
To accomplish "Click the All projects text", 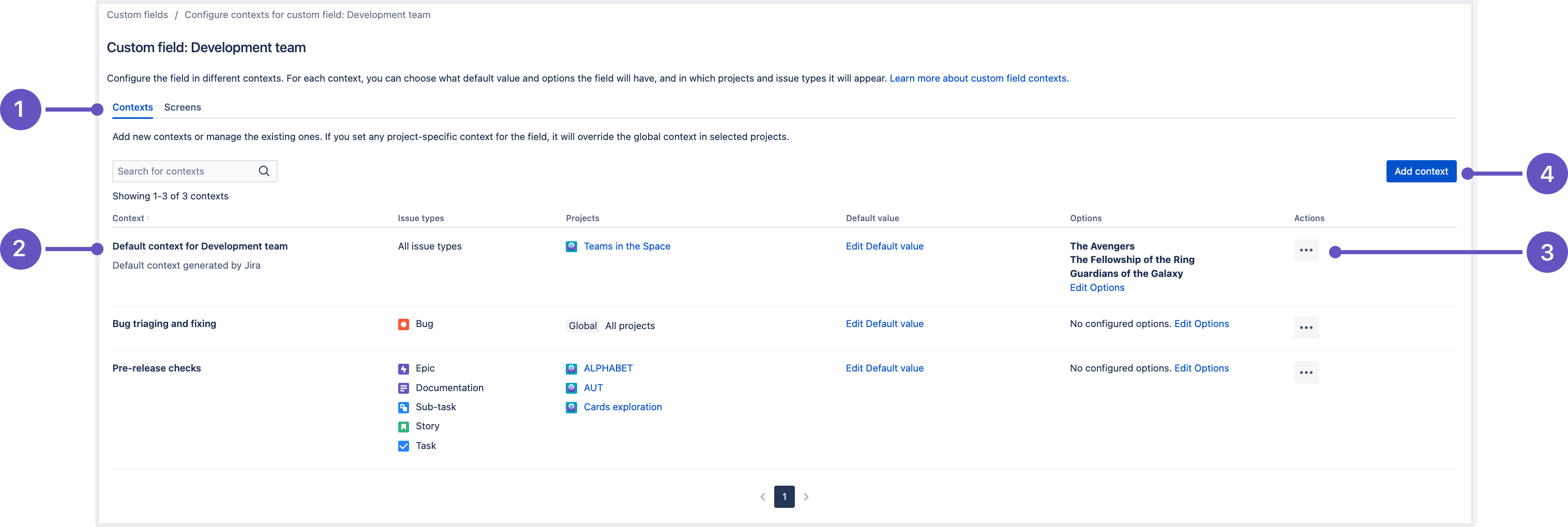I will 630,326.
